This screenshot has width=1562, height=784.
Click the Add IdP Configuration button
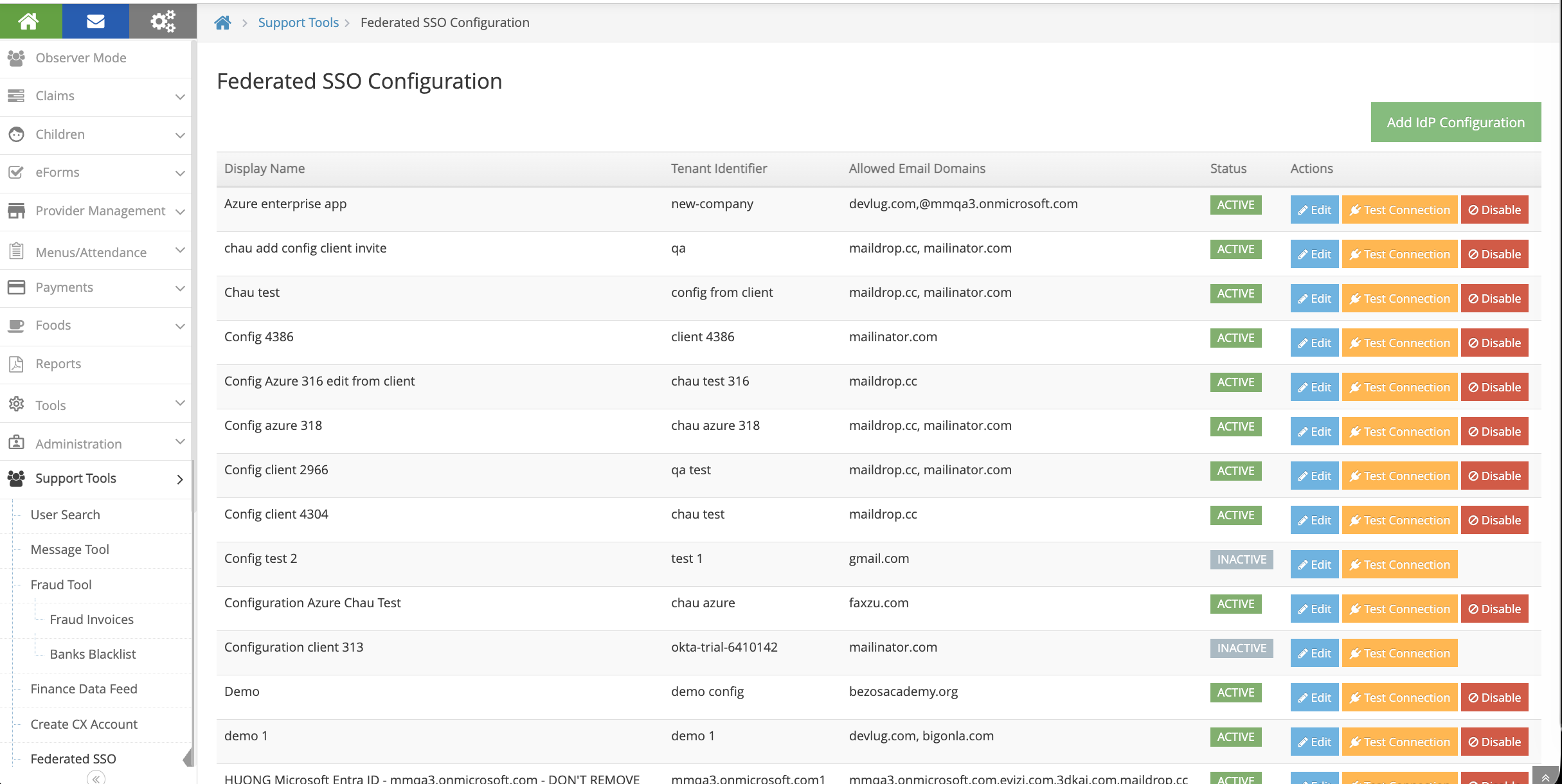pyautogui.click(x=1455, y=121)
